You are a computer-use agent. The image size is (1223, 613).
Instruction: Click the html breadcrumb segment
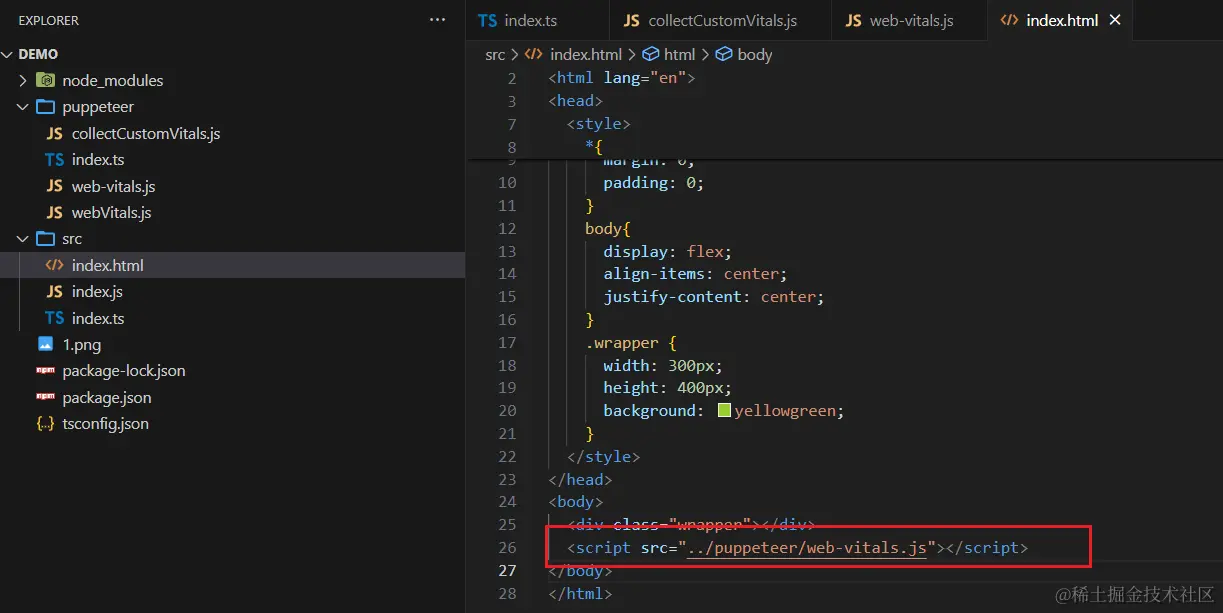click(679, 55)
